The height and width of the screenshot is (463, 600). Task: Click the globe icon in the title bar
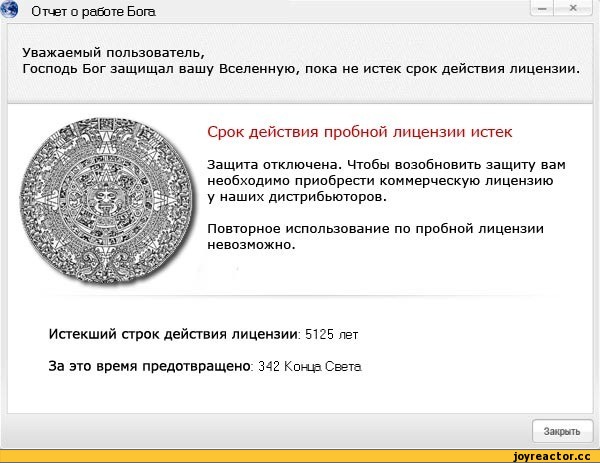12,10
